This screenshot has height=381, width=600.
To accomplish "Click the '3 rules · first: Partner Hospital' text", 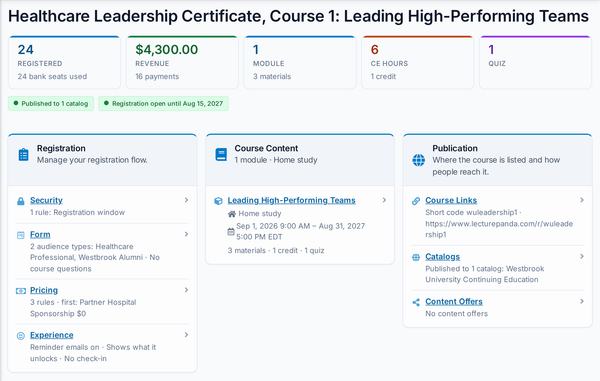I will pos(83,302).
